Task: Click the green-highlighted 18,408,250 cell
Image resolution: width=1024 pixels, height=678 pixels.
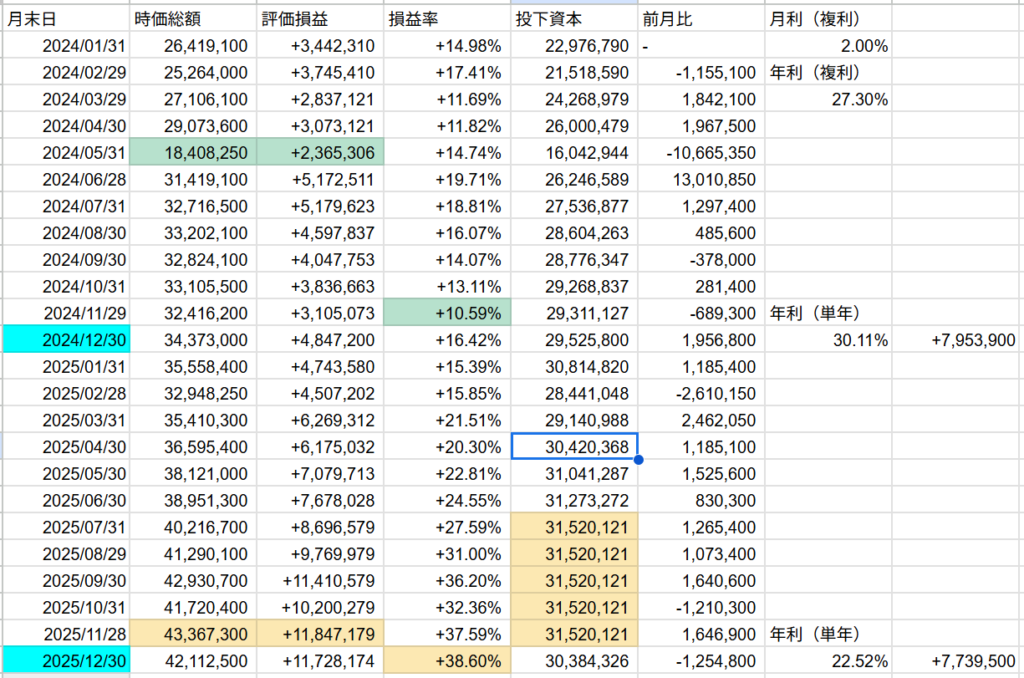Action: pyautogui.click(x=192, y=152)
